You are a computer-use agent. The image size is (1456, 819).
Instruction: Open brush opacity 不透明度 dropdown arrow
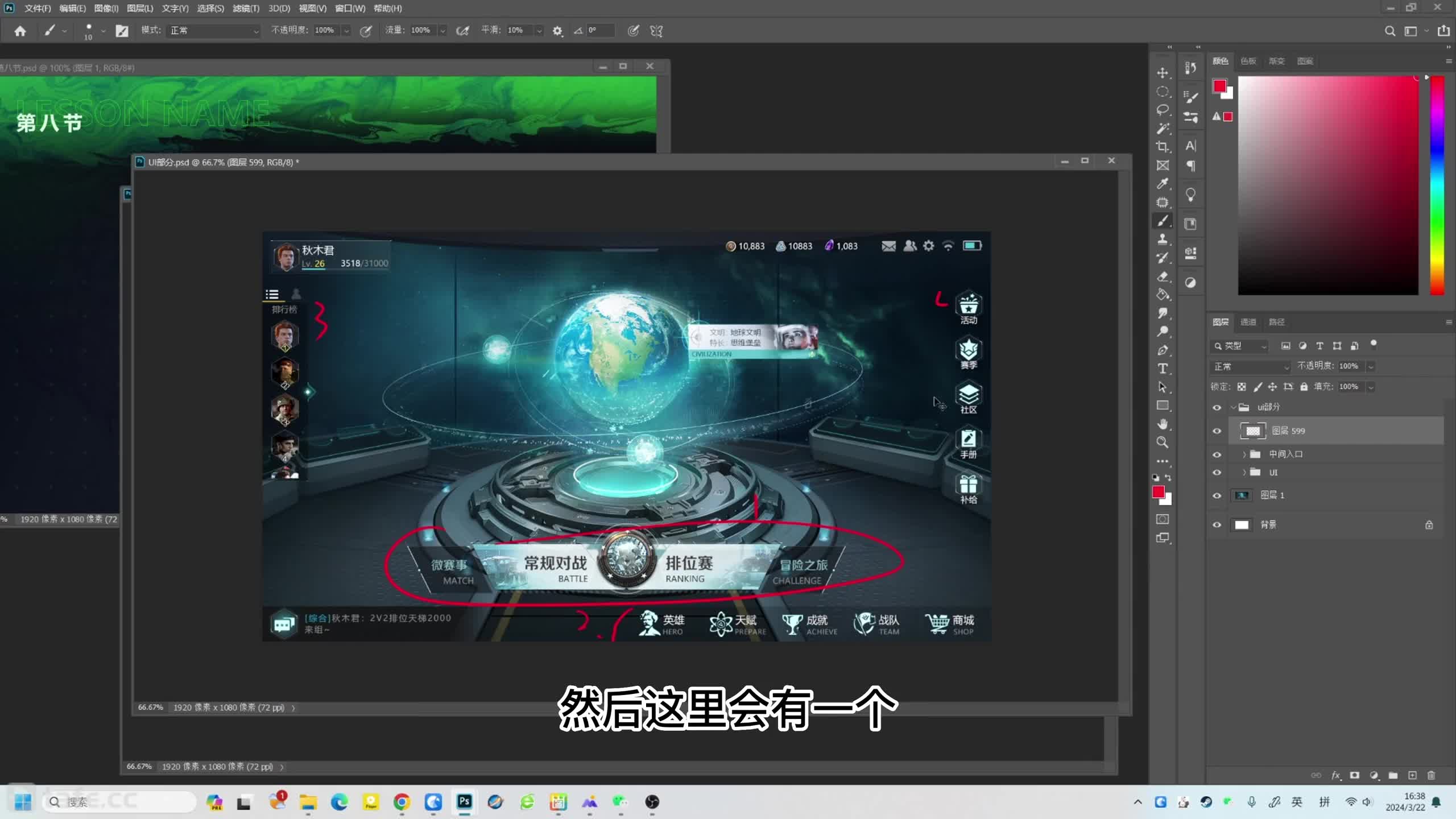pyautogui.click(x=346, y=31)
